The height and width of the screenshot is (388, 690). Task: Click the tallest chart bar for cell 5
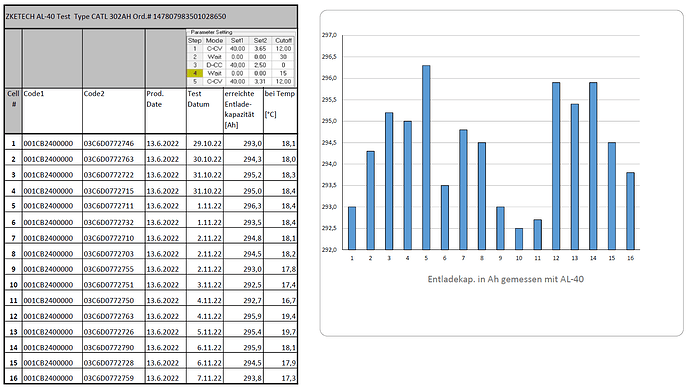(x=426, y=157)
